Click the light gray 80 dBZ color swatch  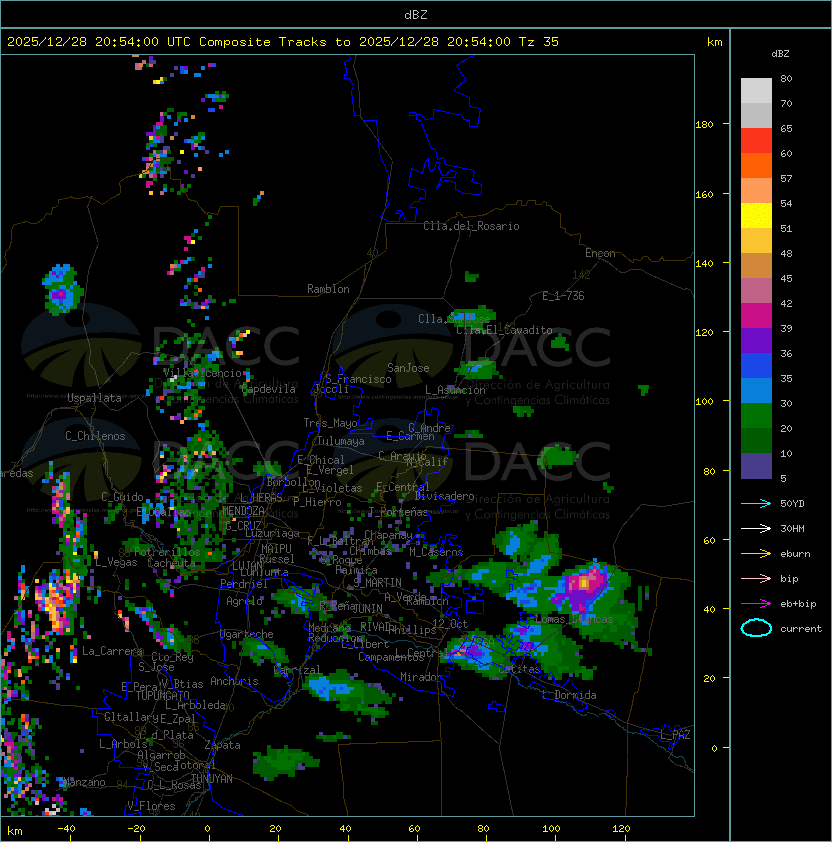tap(756, 90)
